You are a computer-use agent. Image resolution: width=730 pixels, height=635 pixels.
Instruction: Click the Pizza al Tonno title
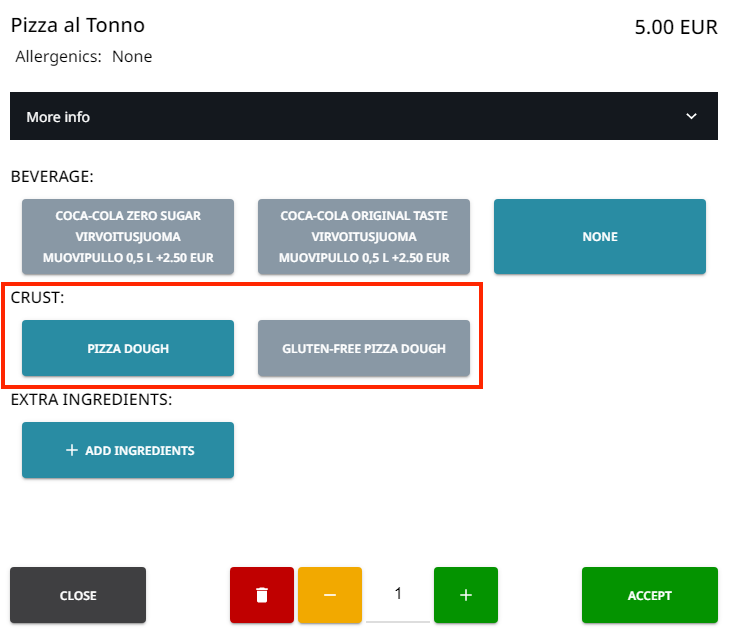(78, 26)
